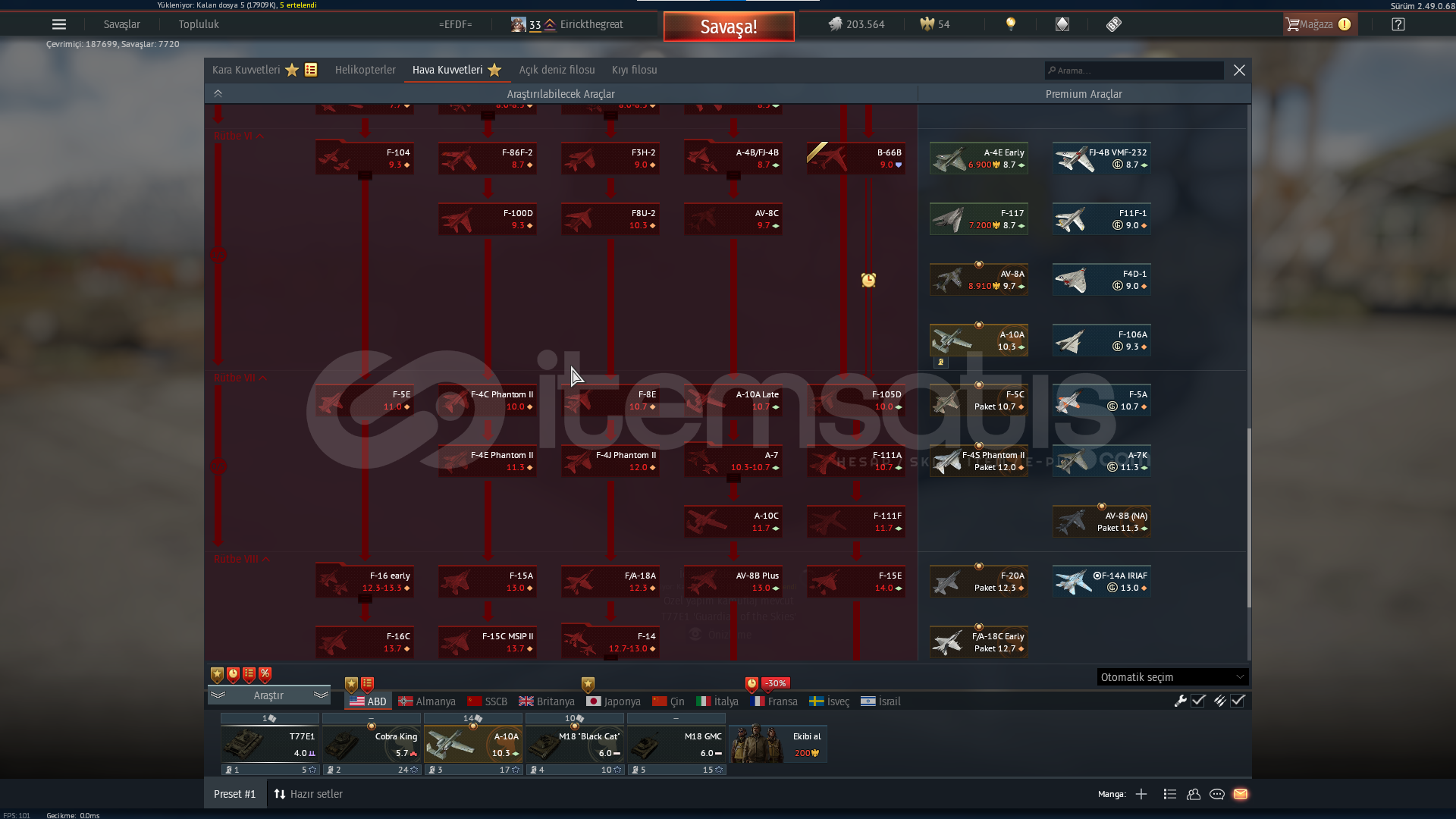Open the hamburger main menu
1456x819 pixels.
coord(58,24)
